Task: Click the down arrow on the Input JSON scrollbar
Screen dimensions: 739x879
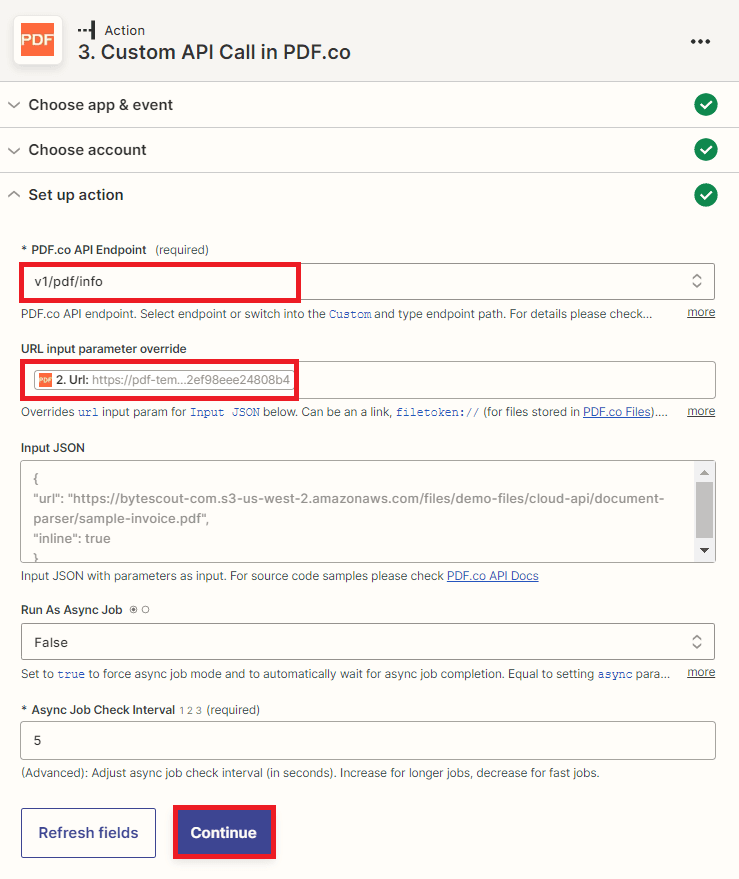Action: pyautogui.click(x=705, y=550)
